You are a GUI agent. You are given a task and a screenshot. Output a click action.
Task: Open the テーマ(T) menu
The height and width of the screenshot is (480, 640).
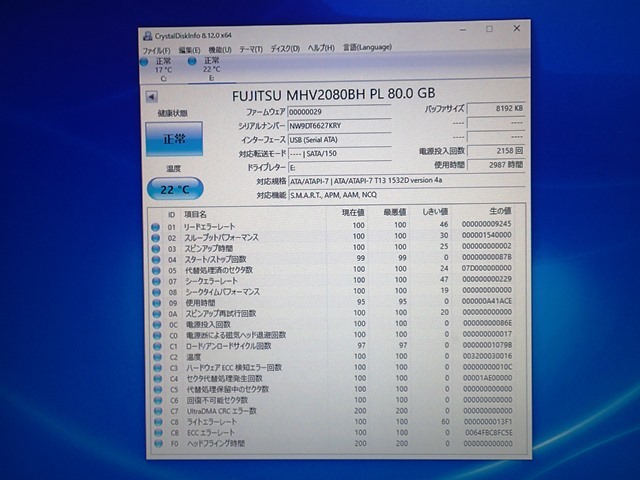pos(251,49)
